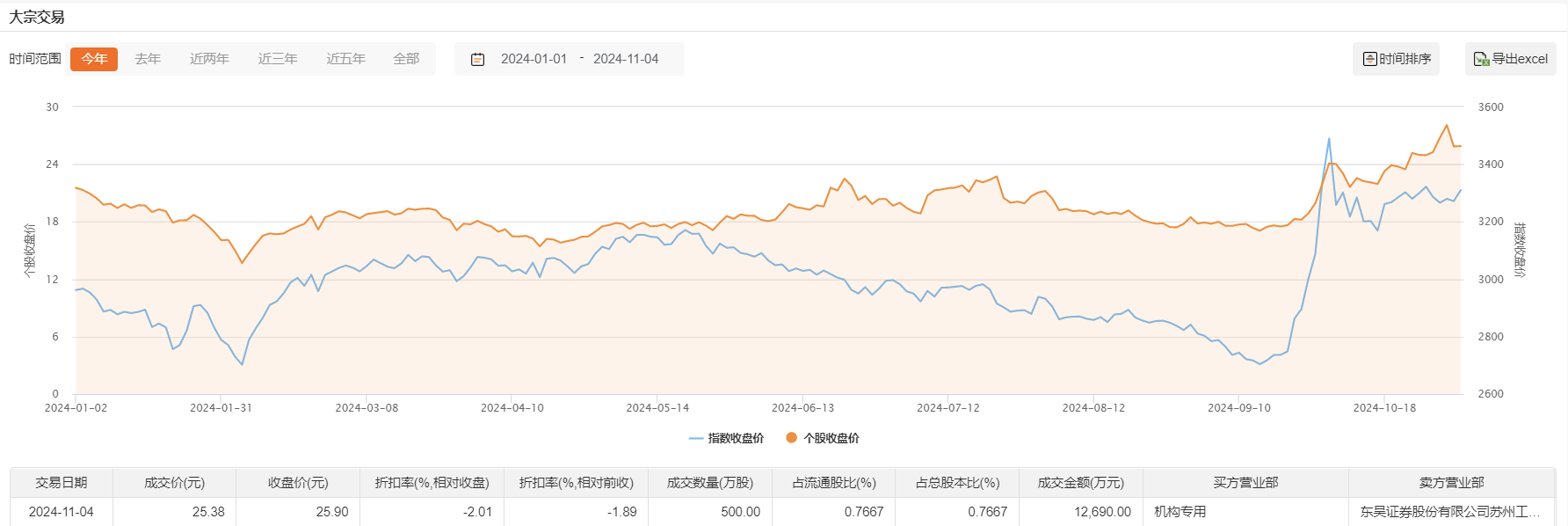The image size is (1568, 526).
Task: Open the 东吴证券 seller branch cell
Action: coord(1449,512)
